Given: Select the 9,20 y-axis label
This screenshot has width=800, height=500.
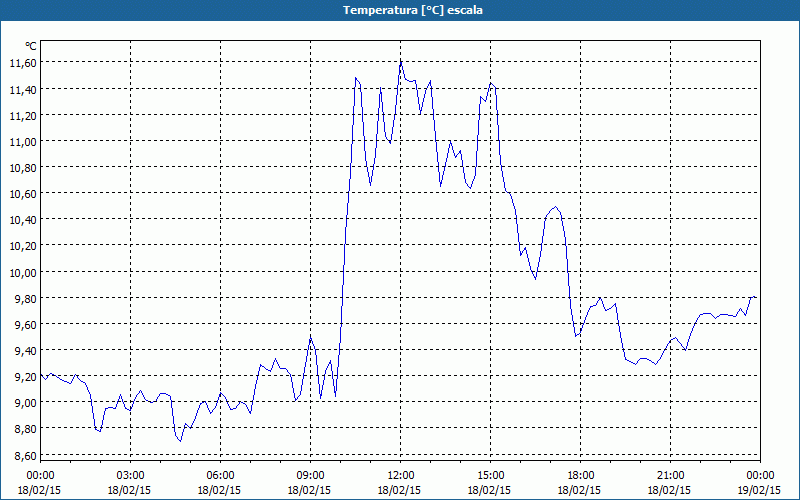Looking at the screenshot, I should point(26,377).
